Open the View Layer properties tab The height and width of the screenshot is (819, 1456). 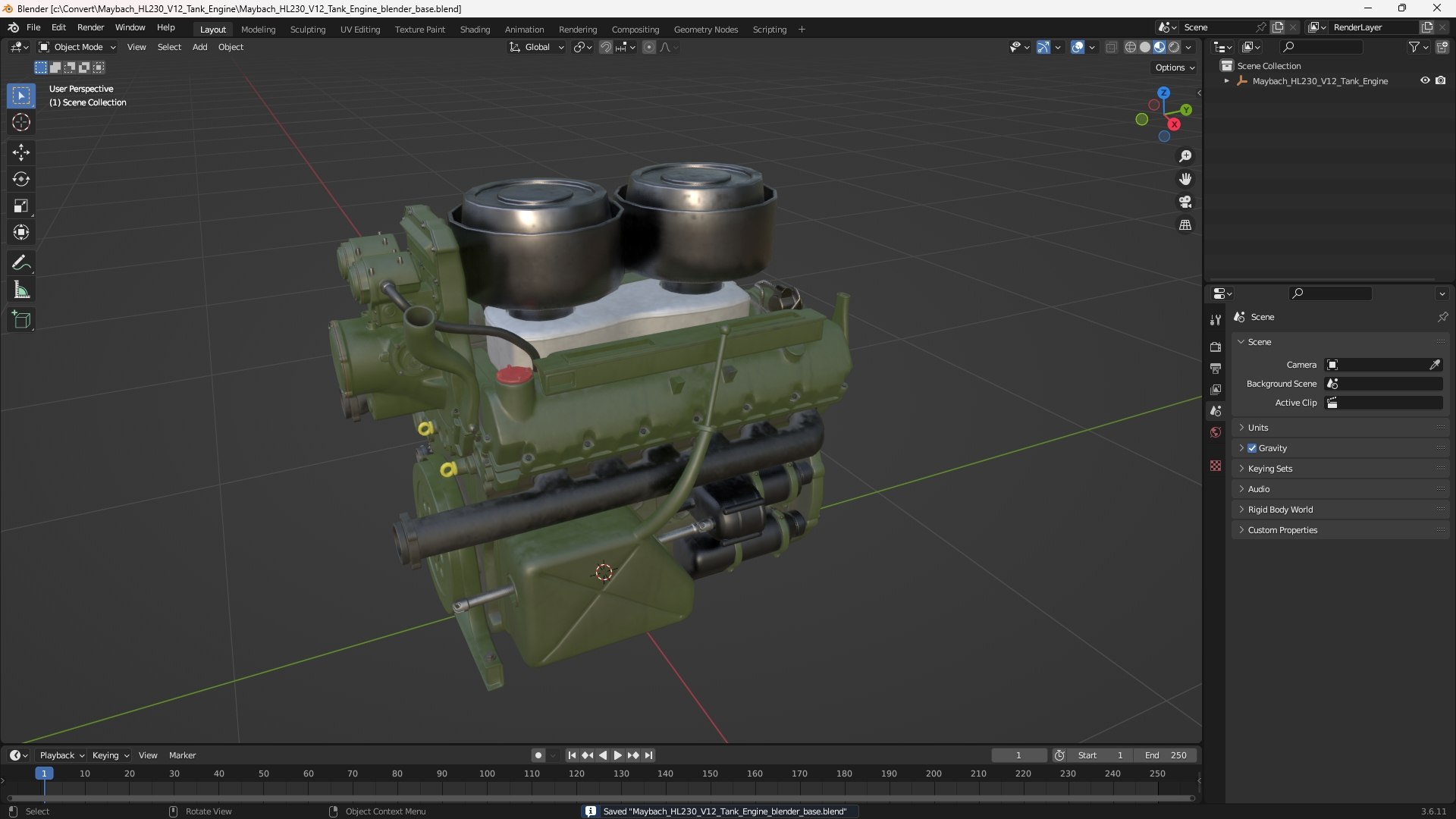1216,389
